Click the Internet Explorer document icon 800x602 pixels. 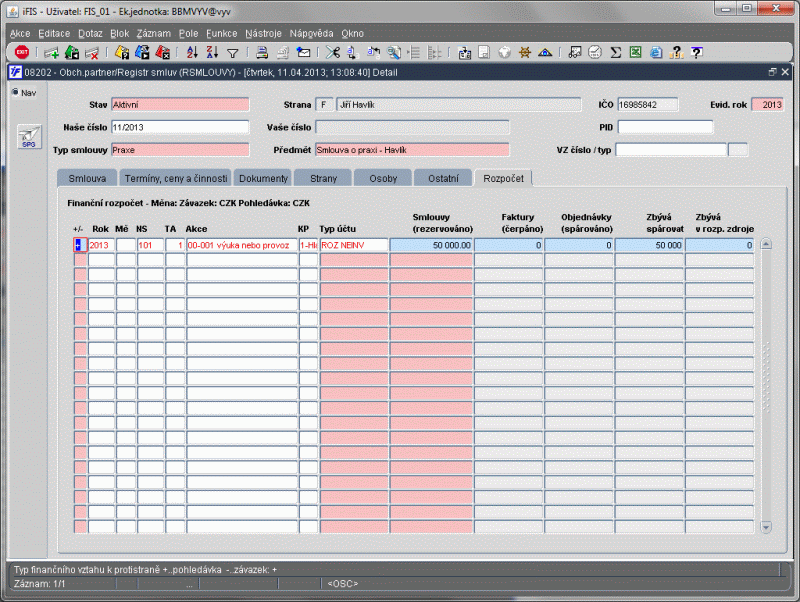pos(656,52)
